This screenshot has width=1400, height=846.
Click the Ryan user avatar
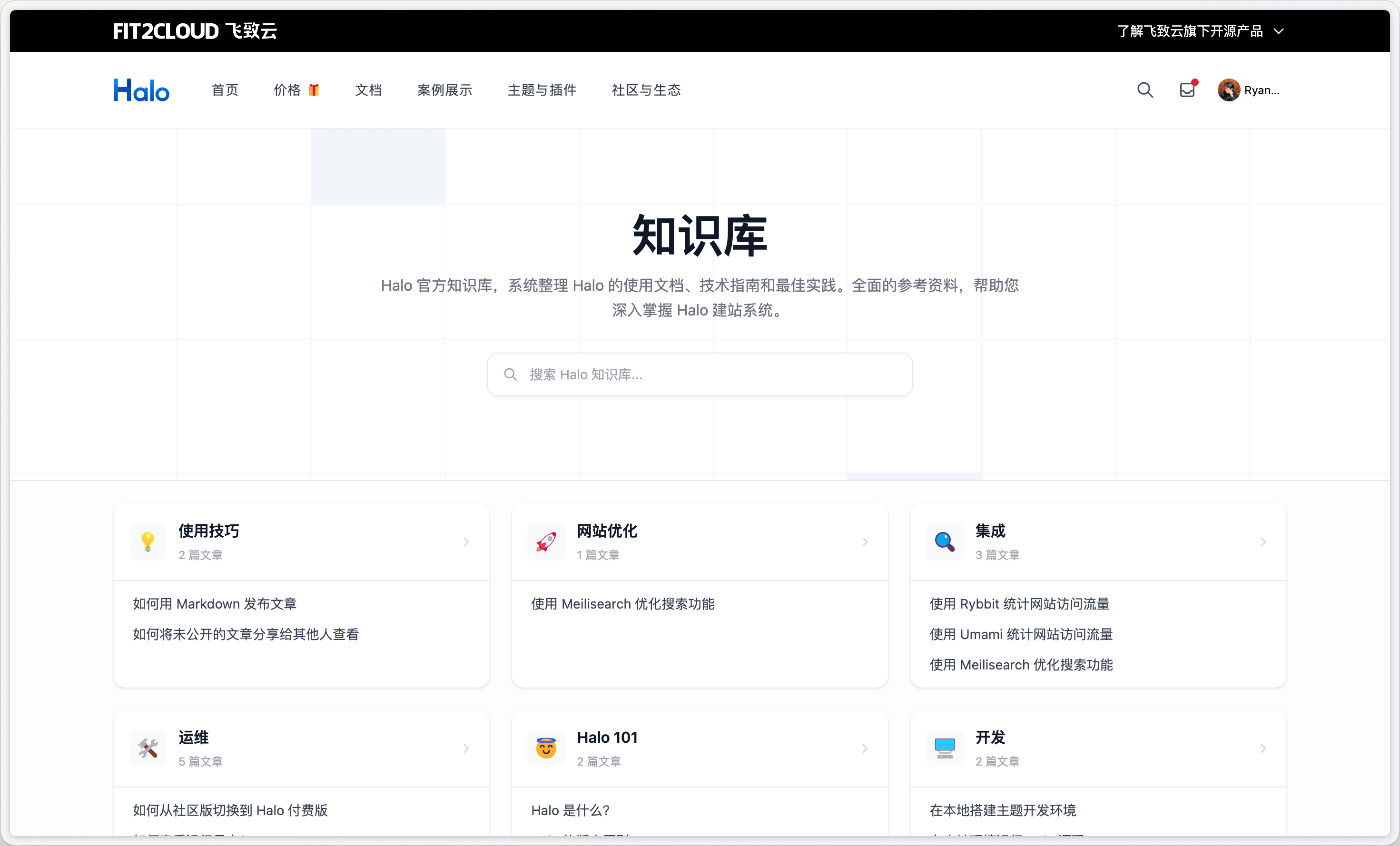point(1228,90)
